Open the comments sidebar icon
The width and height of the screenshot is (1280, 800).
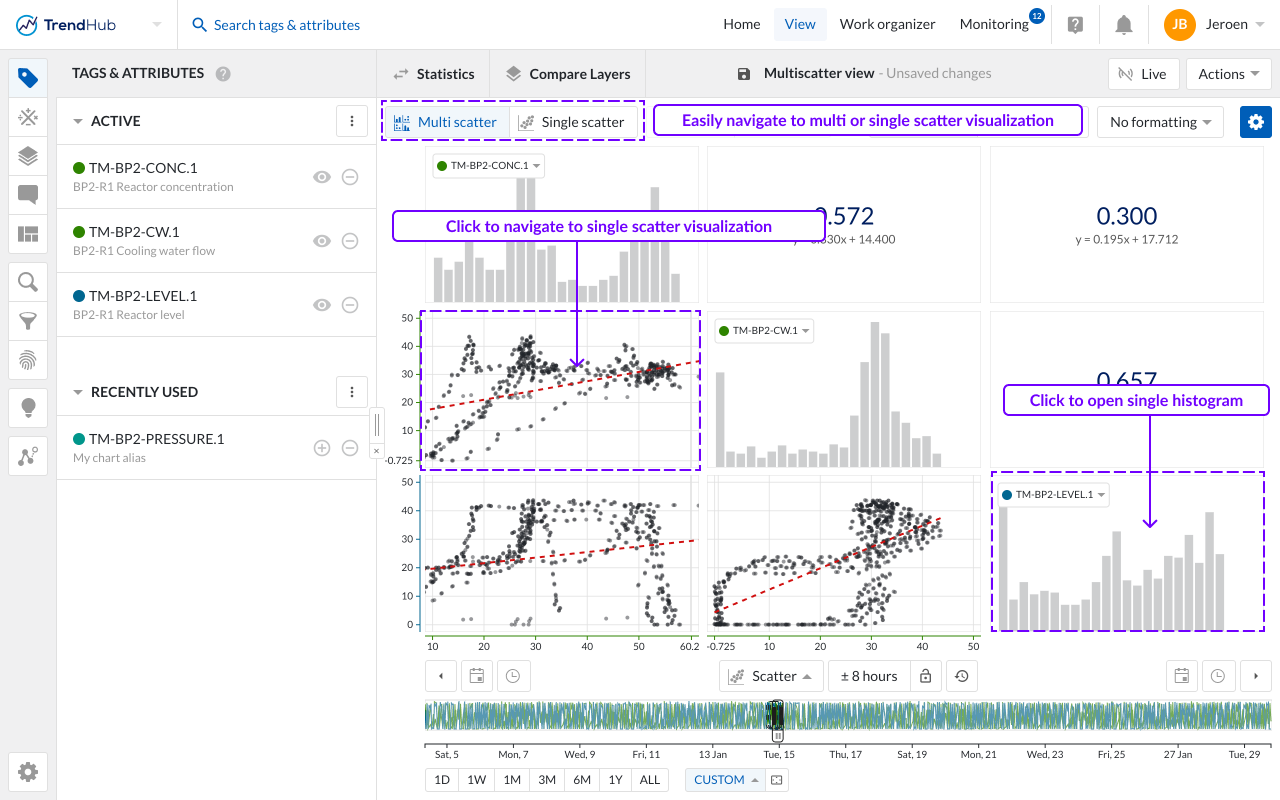(x=28, y=195)
